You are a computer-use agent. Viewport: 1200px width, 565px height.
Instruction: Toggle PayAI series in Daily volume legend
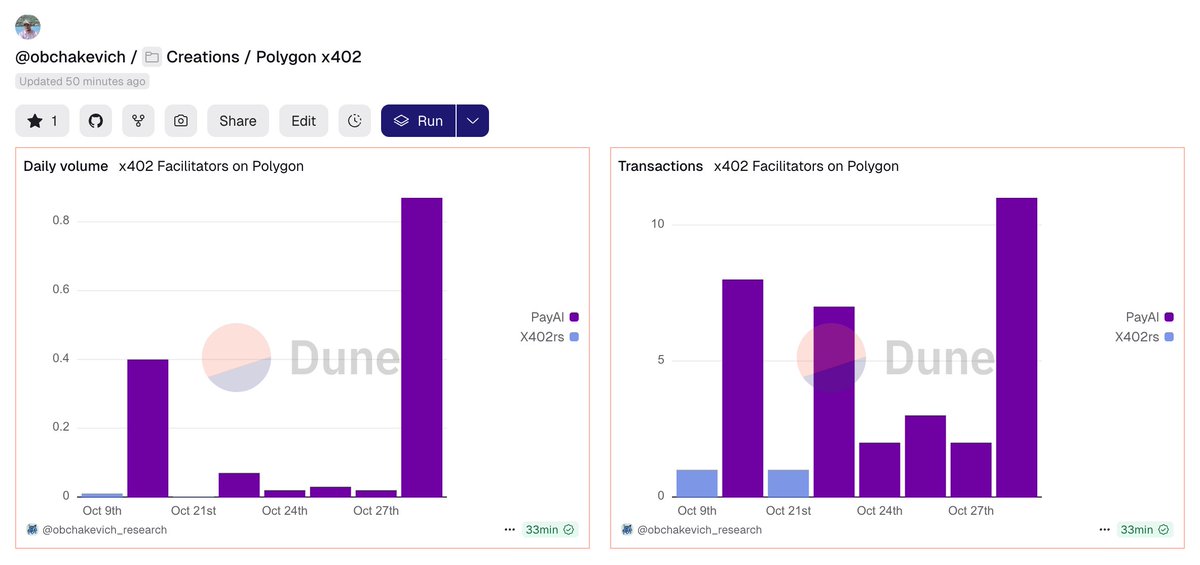551,317
